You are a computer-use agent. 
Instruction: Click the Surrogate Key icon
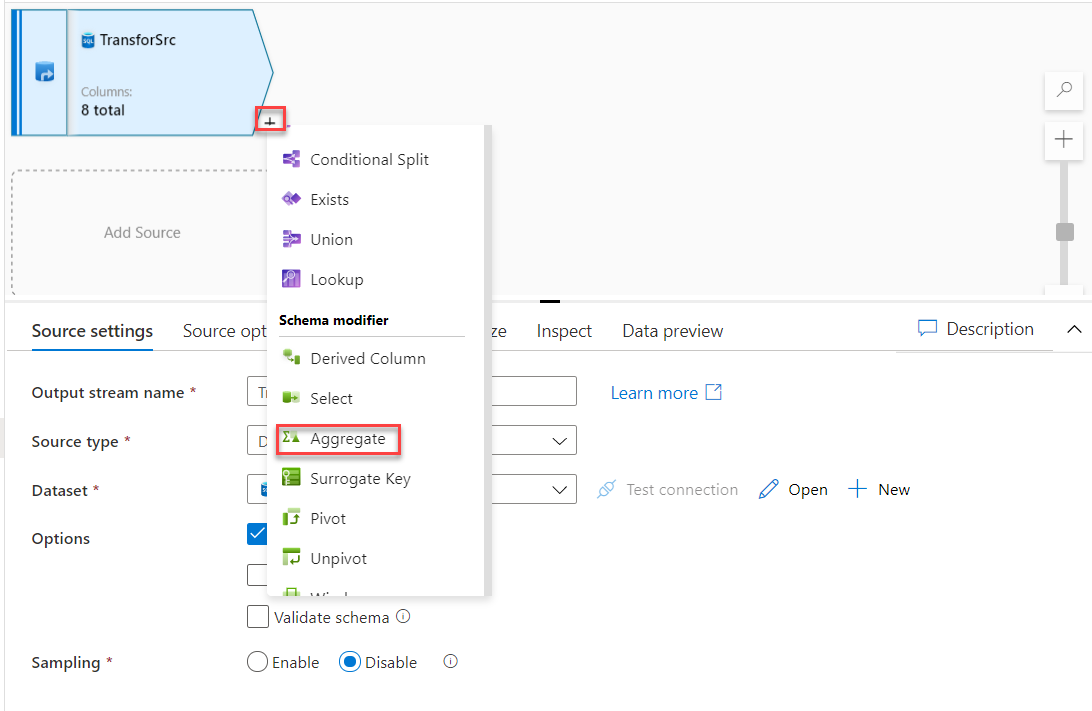[x=291, y=478]
